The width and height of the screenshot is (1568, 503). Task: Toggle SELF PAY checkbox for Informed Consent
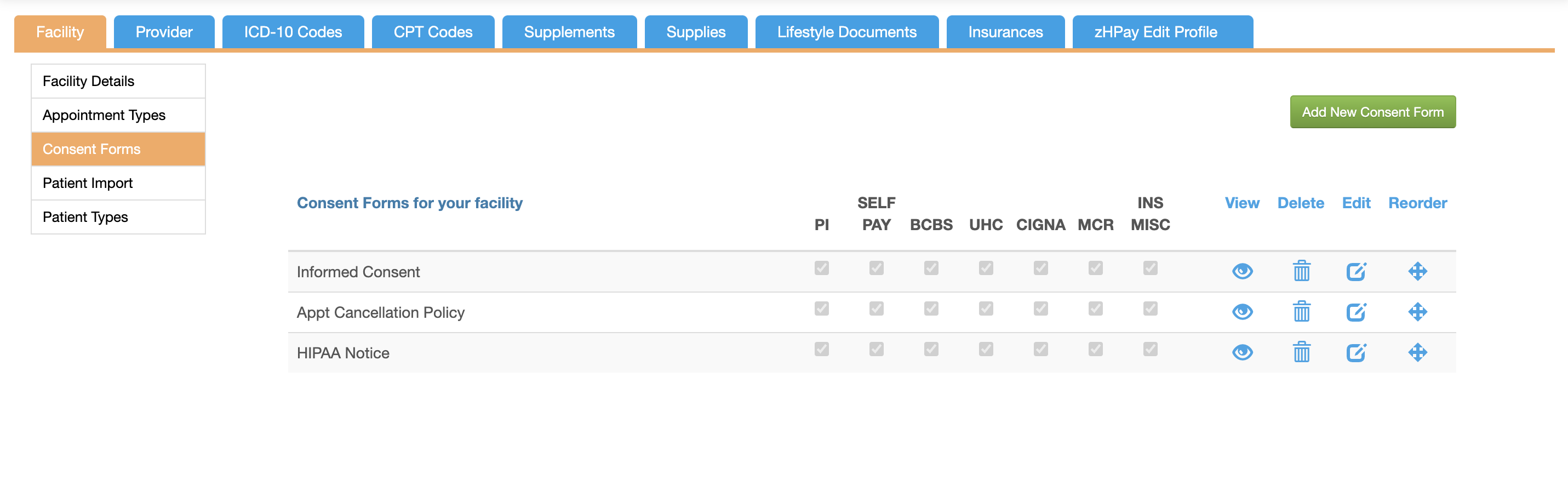click(876, 268)
